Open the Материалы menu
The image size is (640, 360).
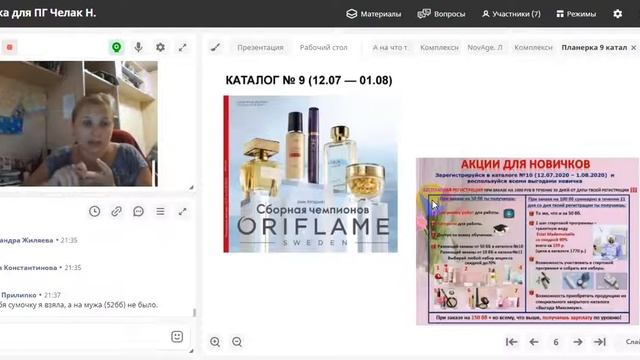tap(373, 14)
